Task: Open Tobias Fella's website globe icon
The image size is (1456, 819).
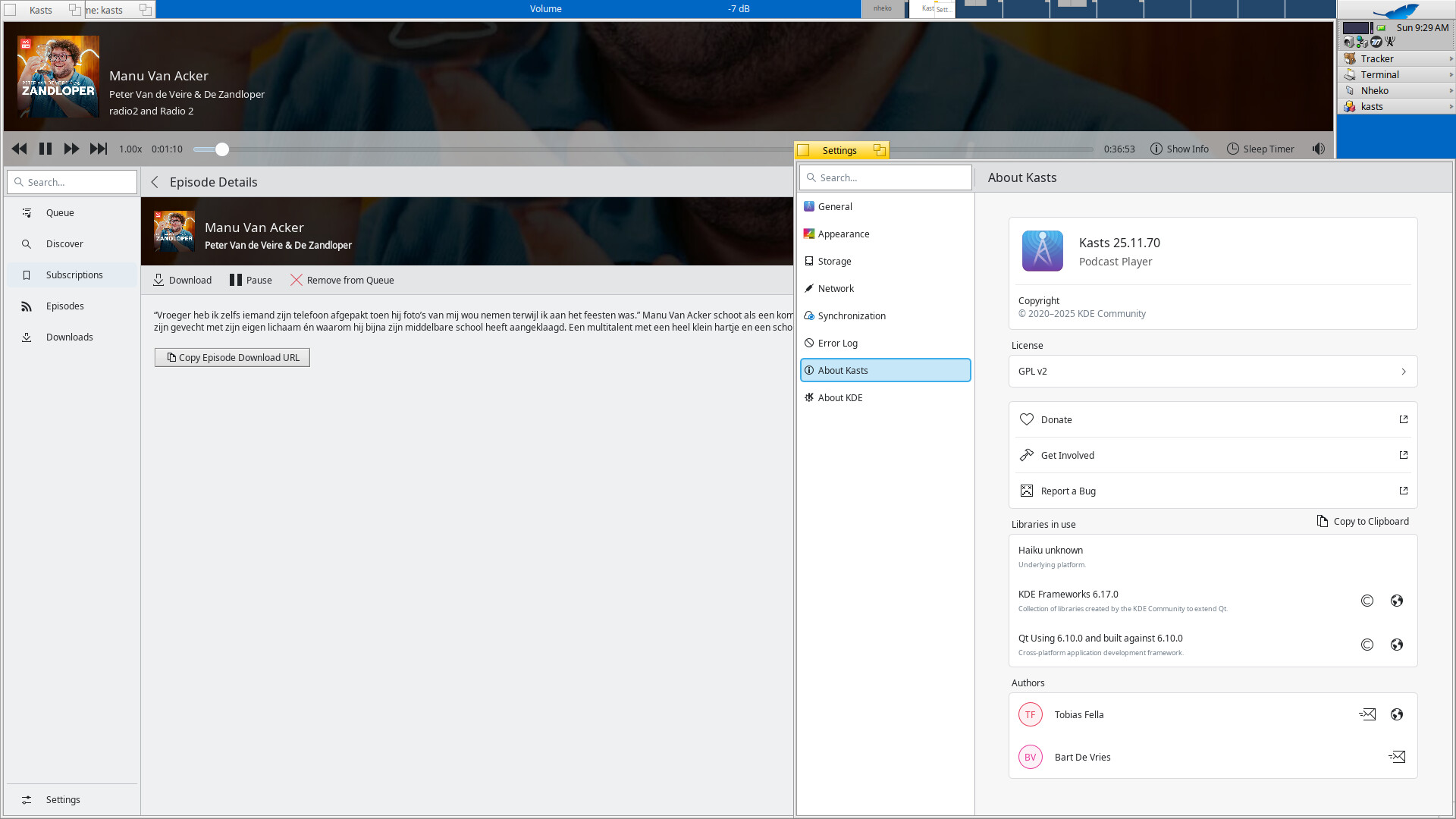Action: (x=1396, y=715)
